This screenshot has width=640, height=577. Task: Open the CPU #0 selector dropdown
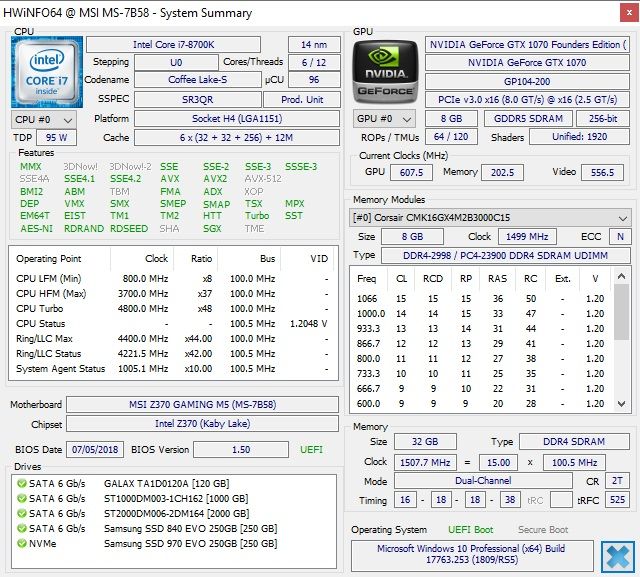coord(44,120)
